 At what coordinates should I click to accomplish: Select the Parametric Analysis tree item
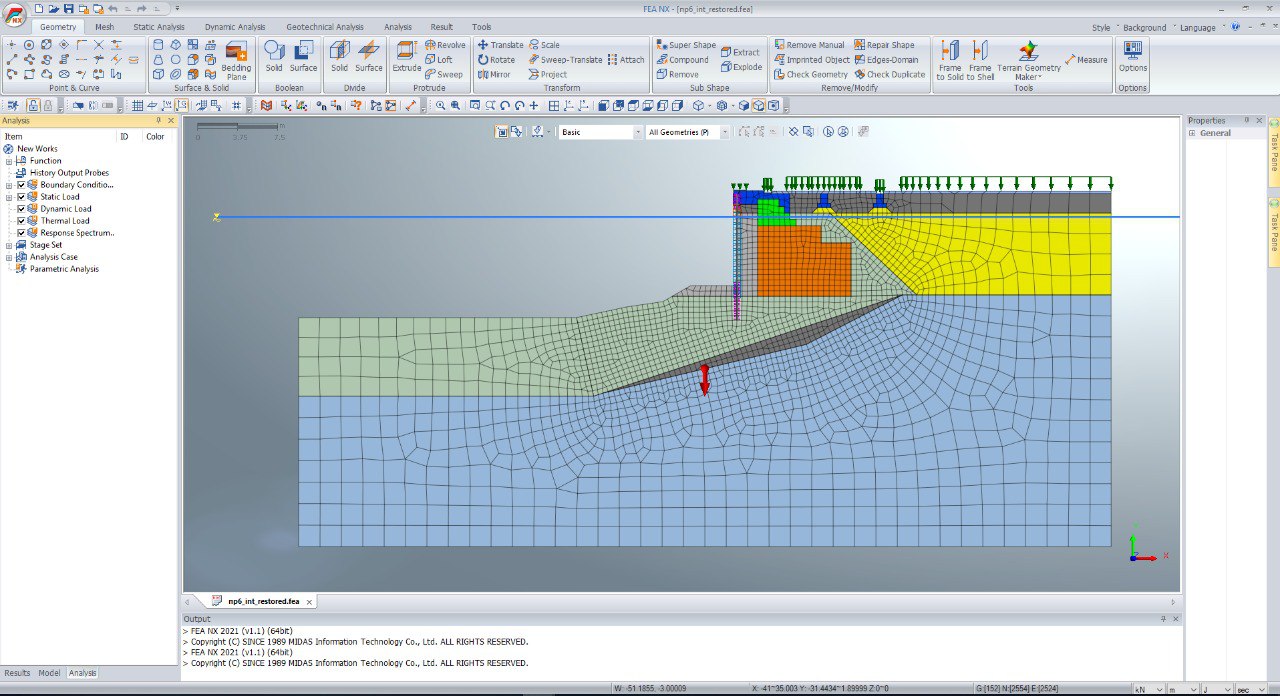(x=64, y=269)
